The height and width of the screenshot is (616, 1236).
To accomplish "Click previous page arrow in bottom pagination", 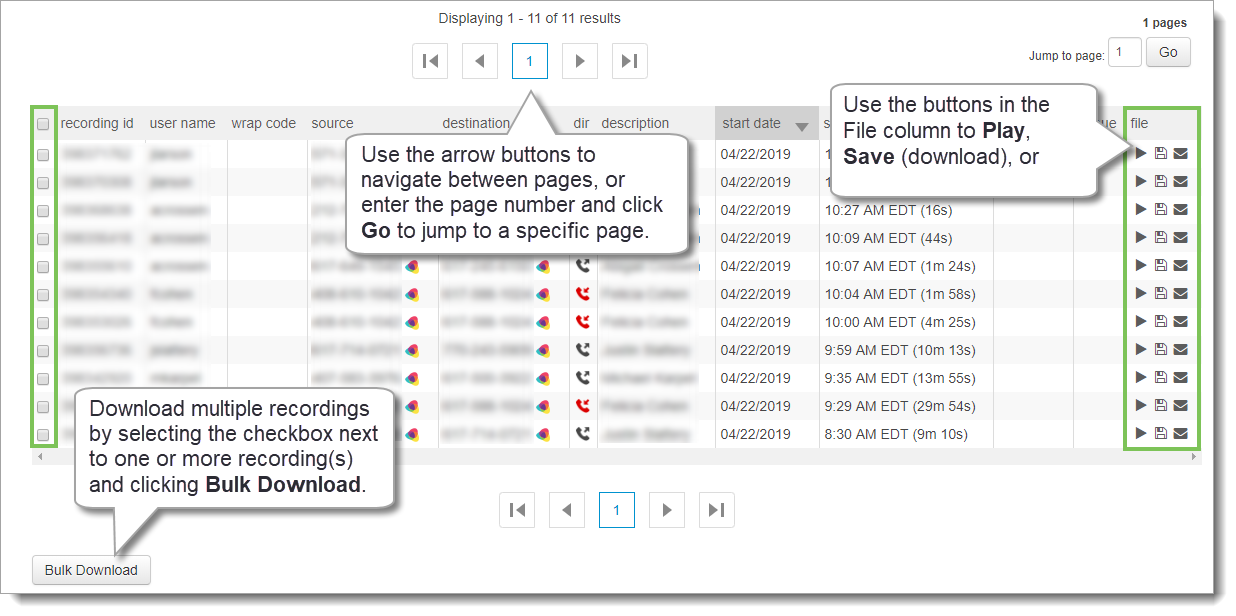I will tap(567, 510).
